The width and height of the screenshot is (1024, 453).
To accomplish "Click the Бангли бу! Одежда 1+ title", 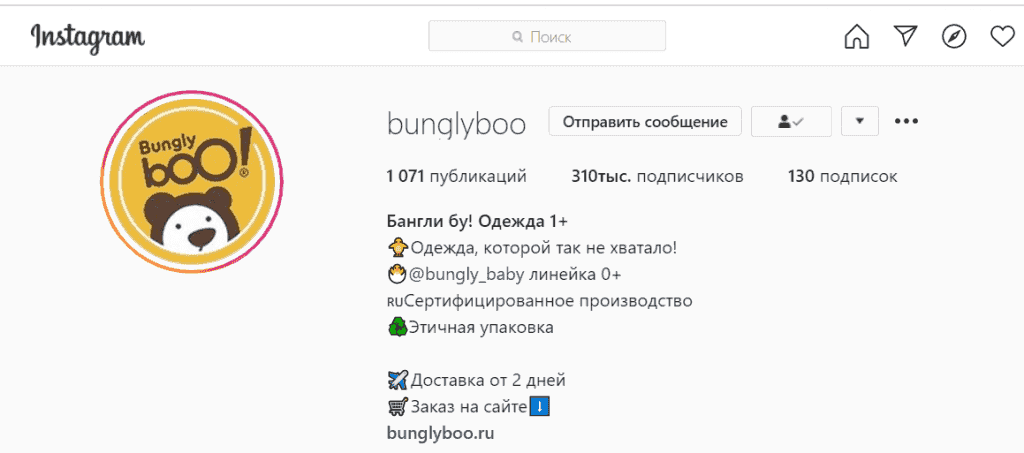I will click(x=477, y=222).
